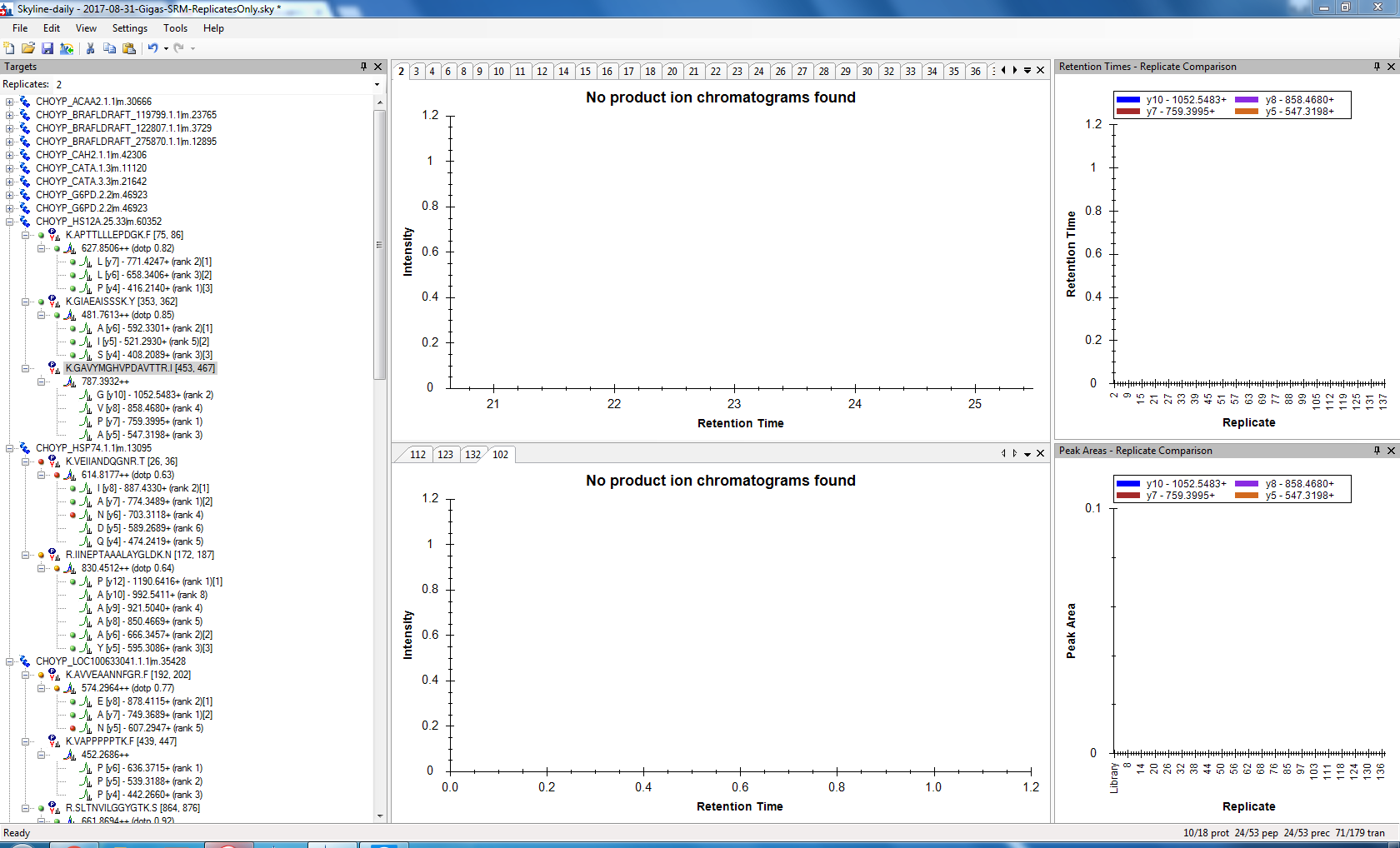This screenshot has height=848, width=1400.
Task: Pin the Targets panel with the pushpin
Action: pos(363,67)
